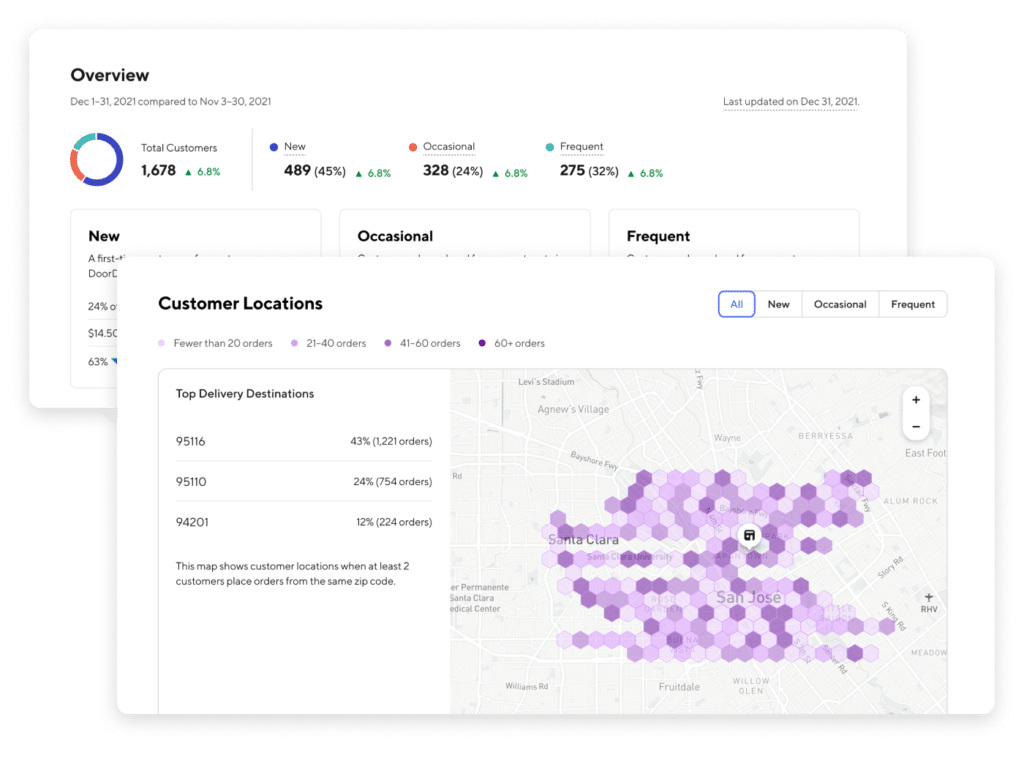Switch to the New customers filter tab
The height and width of the screenshot is (758, 1024).
click(778, 304)
